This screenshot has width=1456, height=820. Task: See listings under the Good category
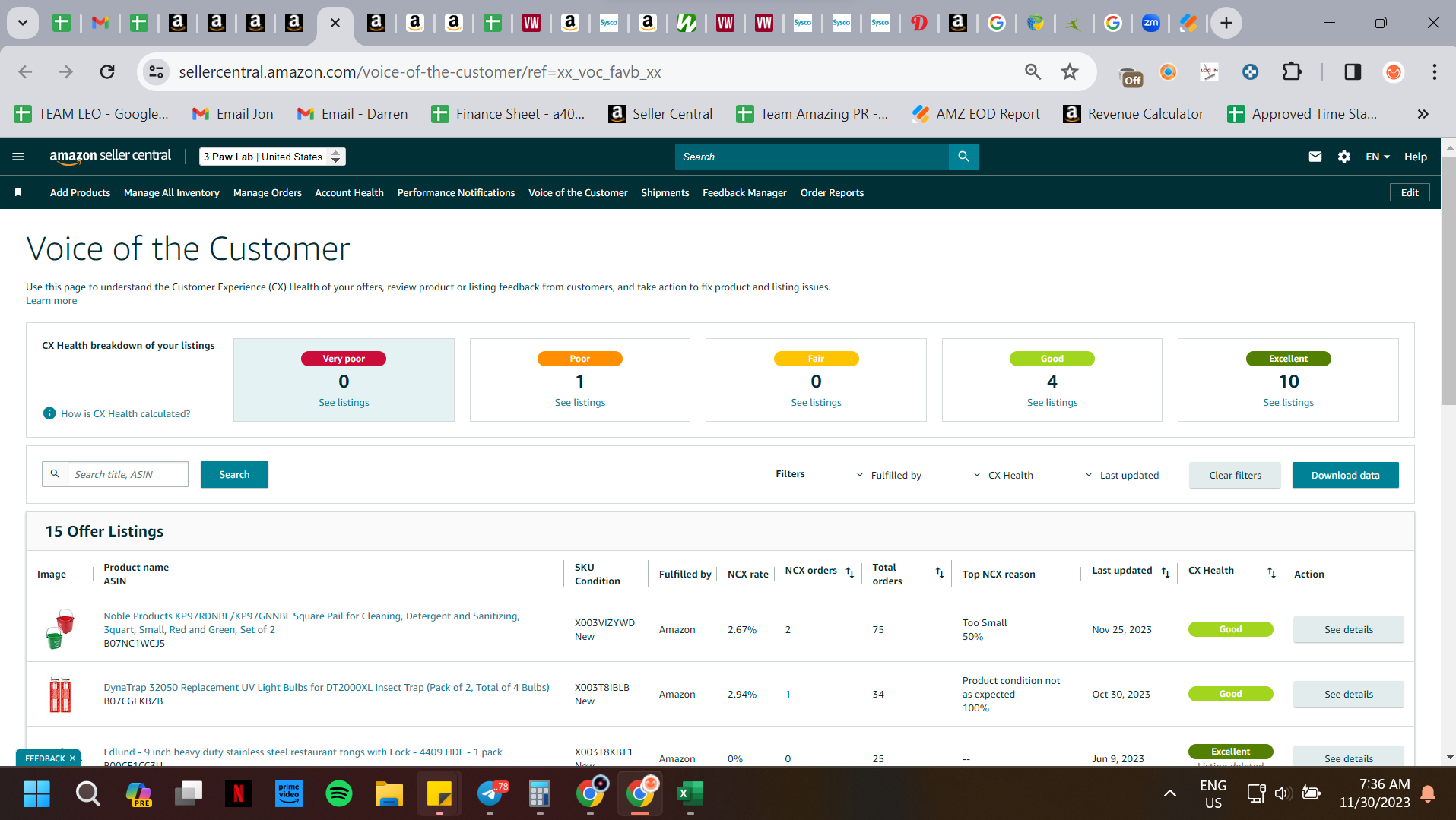pos(1052,402)
